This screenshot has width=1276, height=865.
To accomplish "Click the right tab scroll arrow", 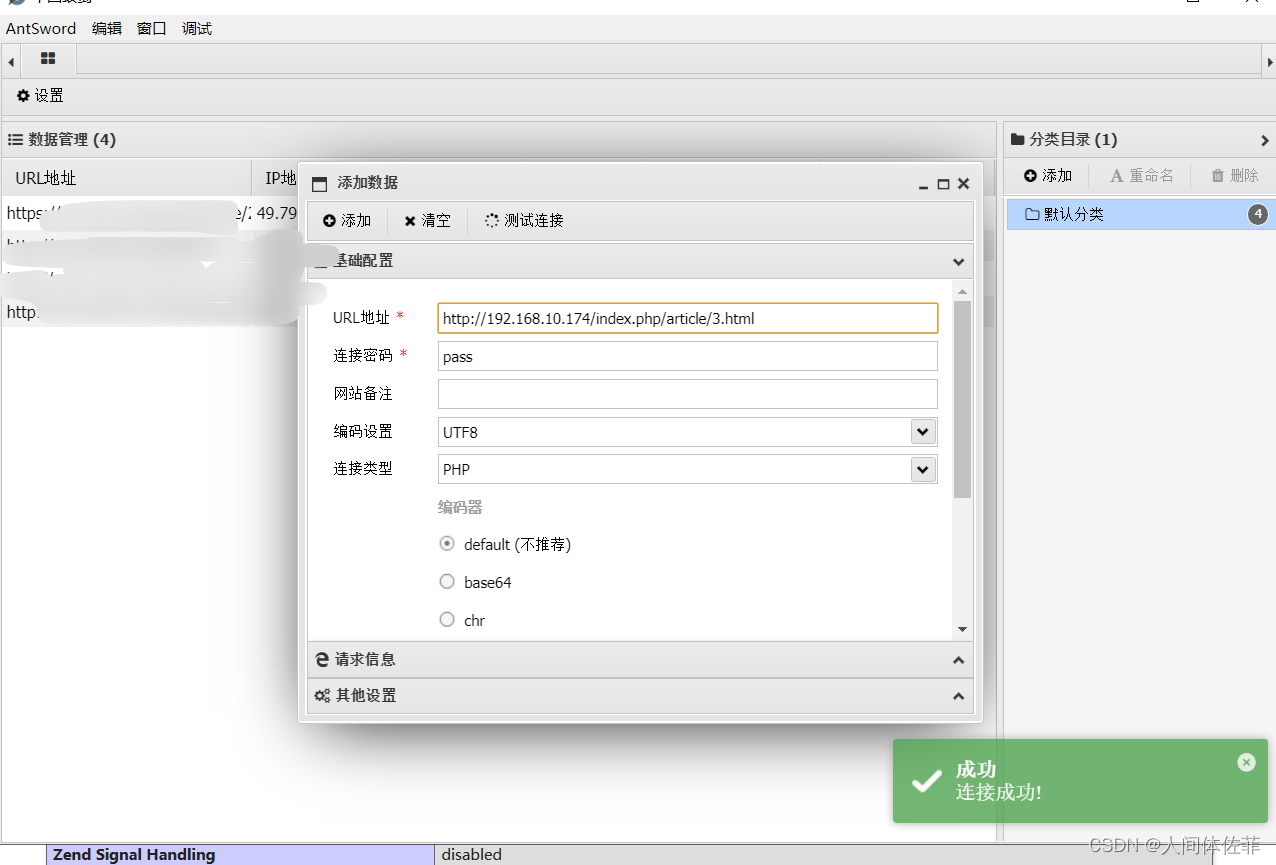I will pyautogui.click(x=1269, y=61).
